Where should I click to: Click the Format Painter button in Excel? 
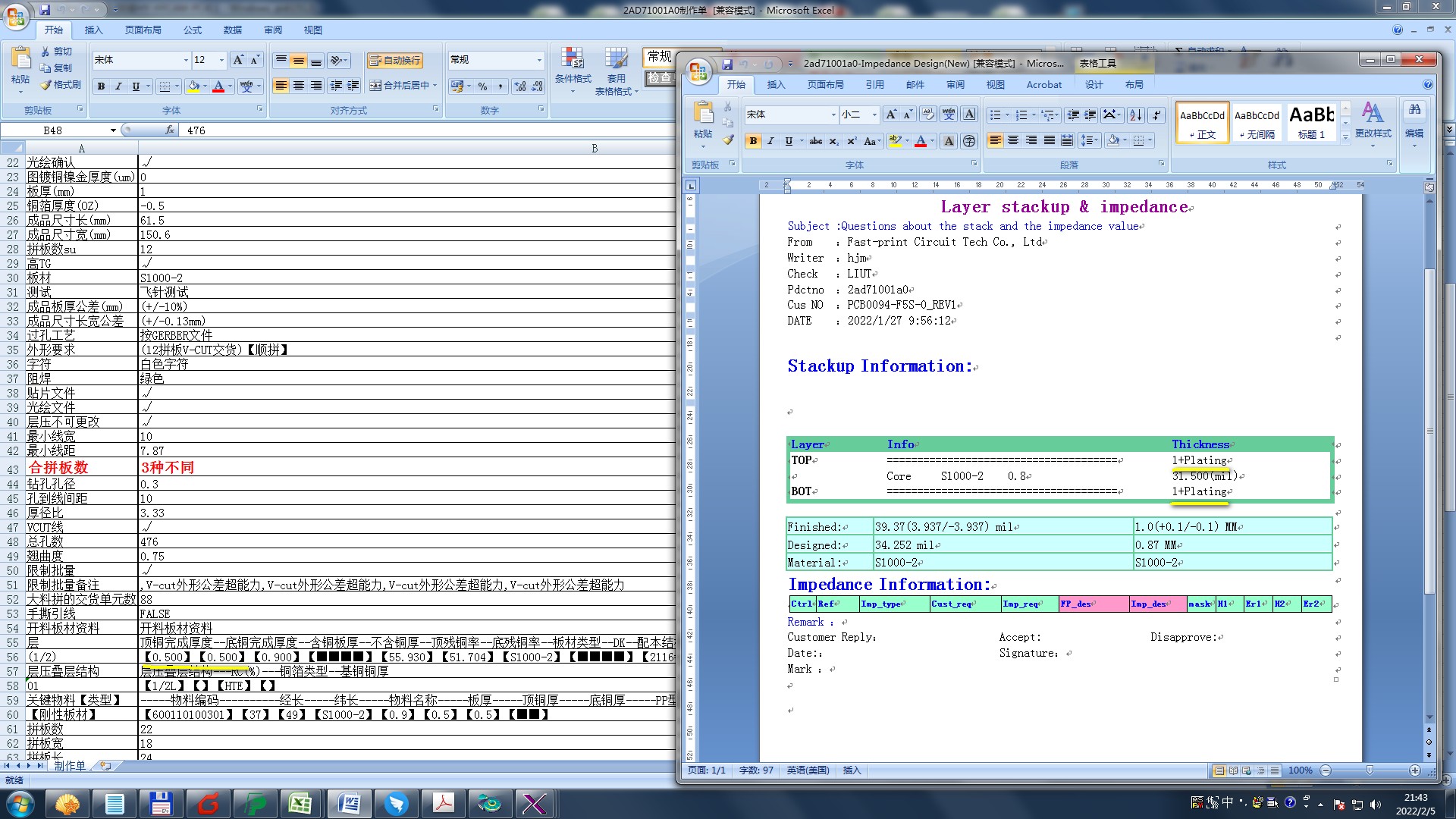pos(61,85)
